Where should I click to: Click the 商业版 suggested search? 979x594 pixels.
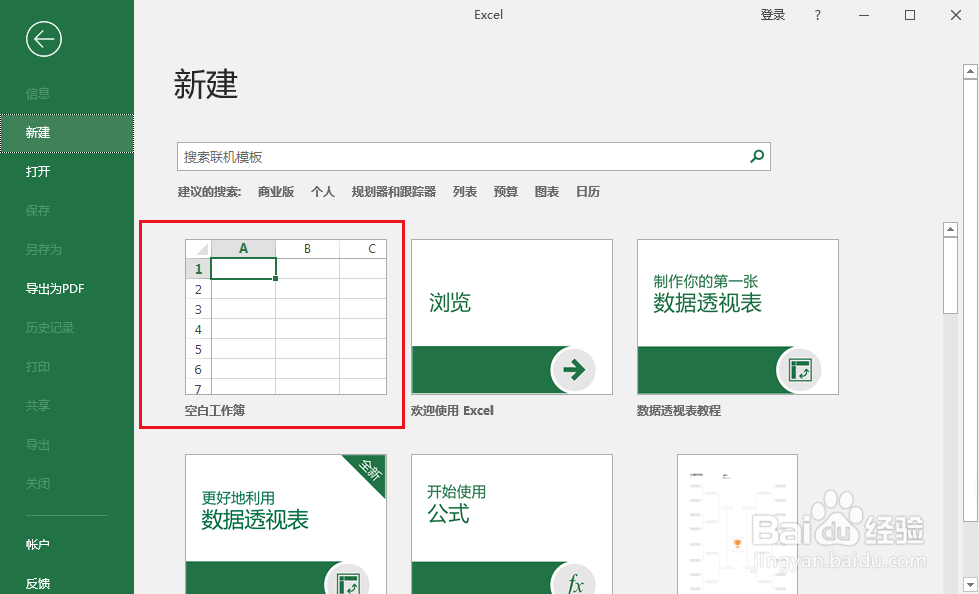tap(276, 192)
